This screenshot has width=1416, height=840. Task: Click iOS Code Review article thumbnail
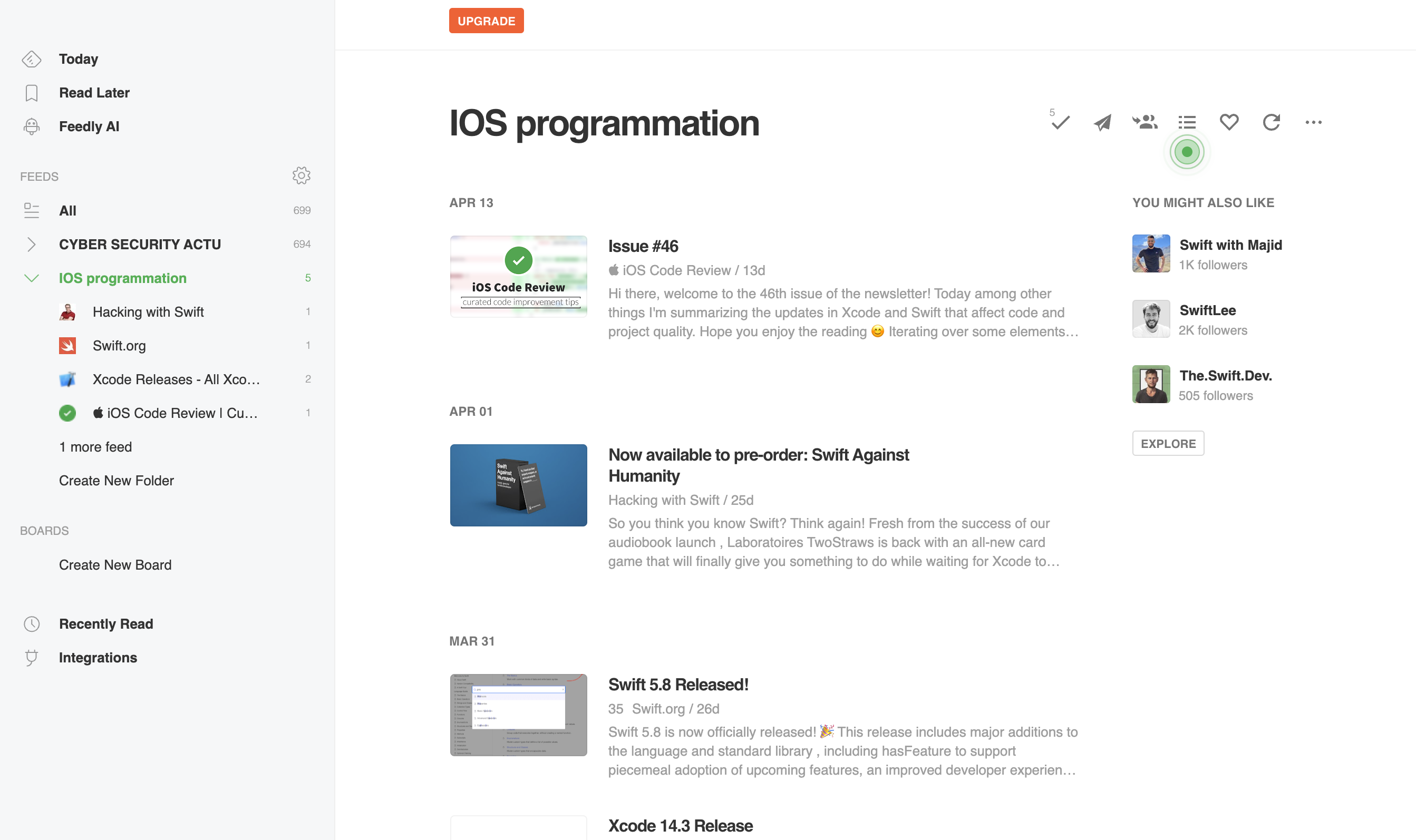[519, 276]
